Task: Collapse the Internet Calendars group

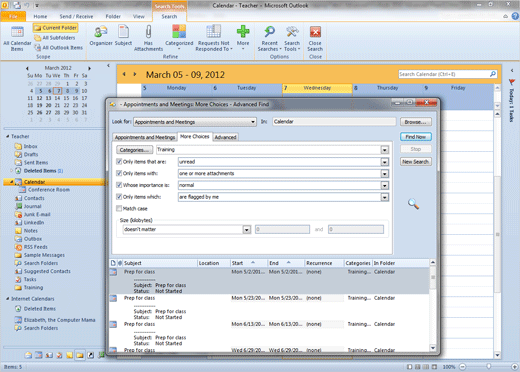Action: [8, 299]
